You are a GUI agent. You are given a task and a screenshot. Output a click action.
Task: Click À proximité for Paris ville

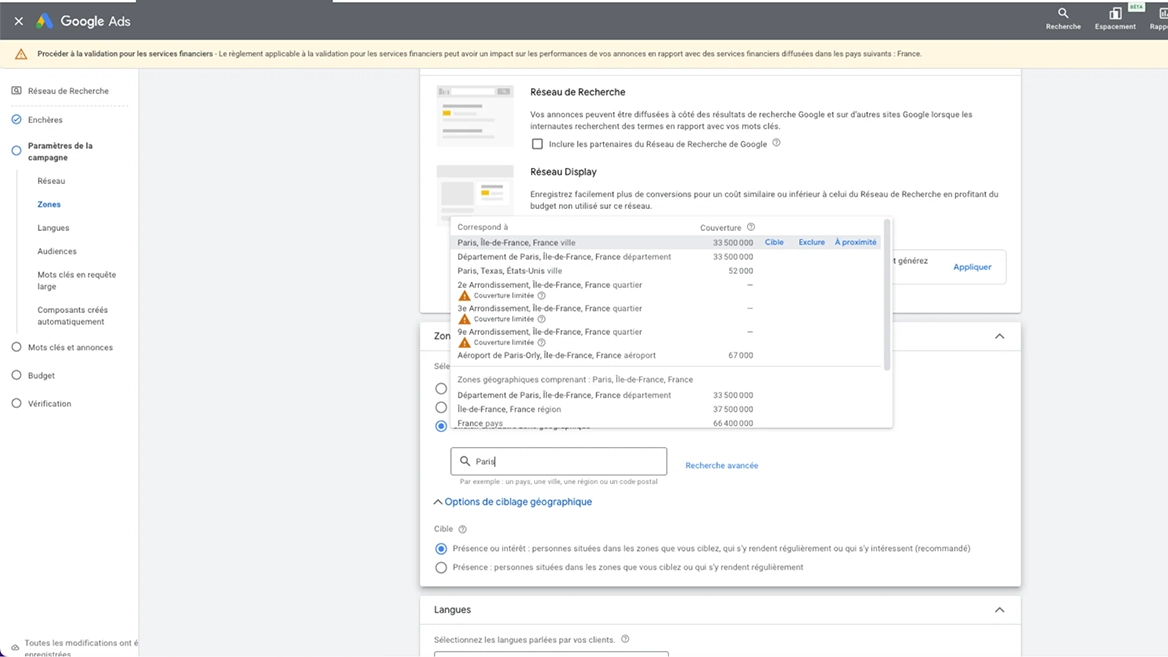pyautogui.click(x=855, y=242)
